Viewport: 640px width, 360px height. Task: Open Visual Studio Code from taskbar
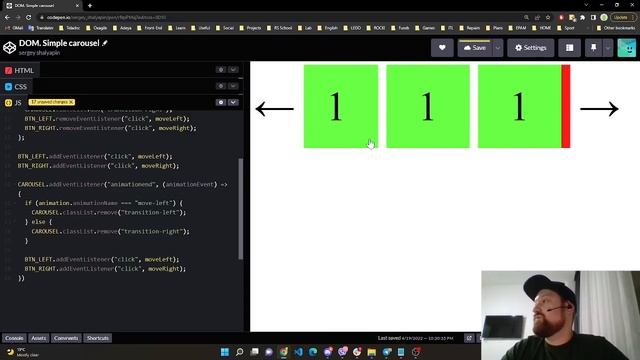[x=298, y=352]
